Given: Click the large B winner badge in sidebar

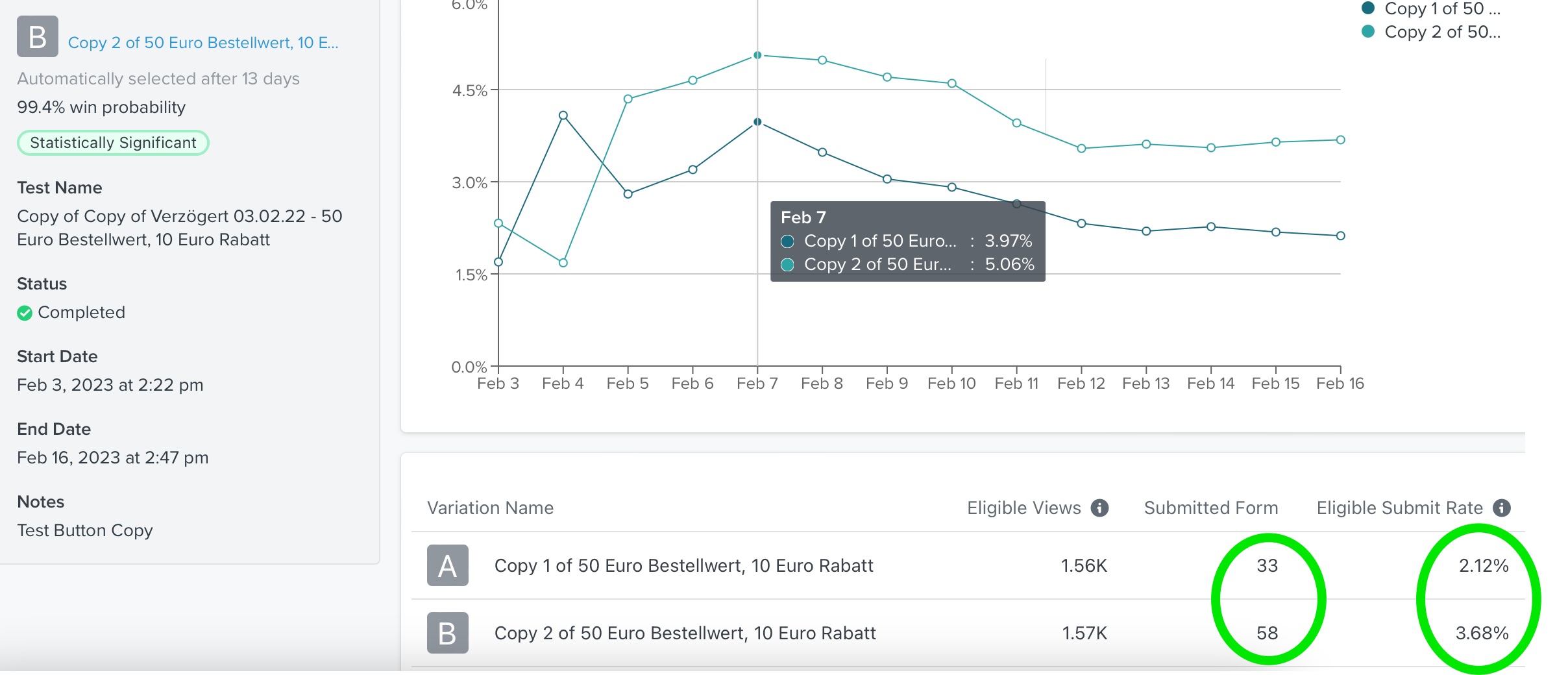Looking at the screenshot, I should pos(38,37).
